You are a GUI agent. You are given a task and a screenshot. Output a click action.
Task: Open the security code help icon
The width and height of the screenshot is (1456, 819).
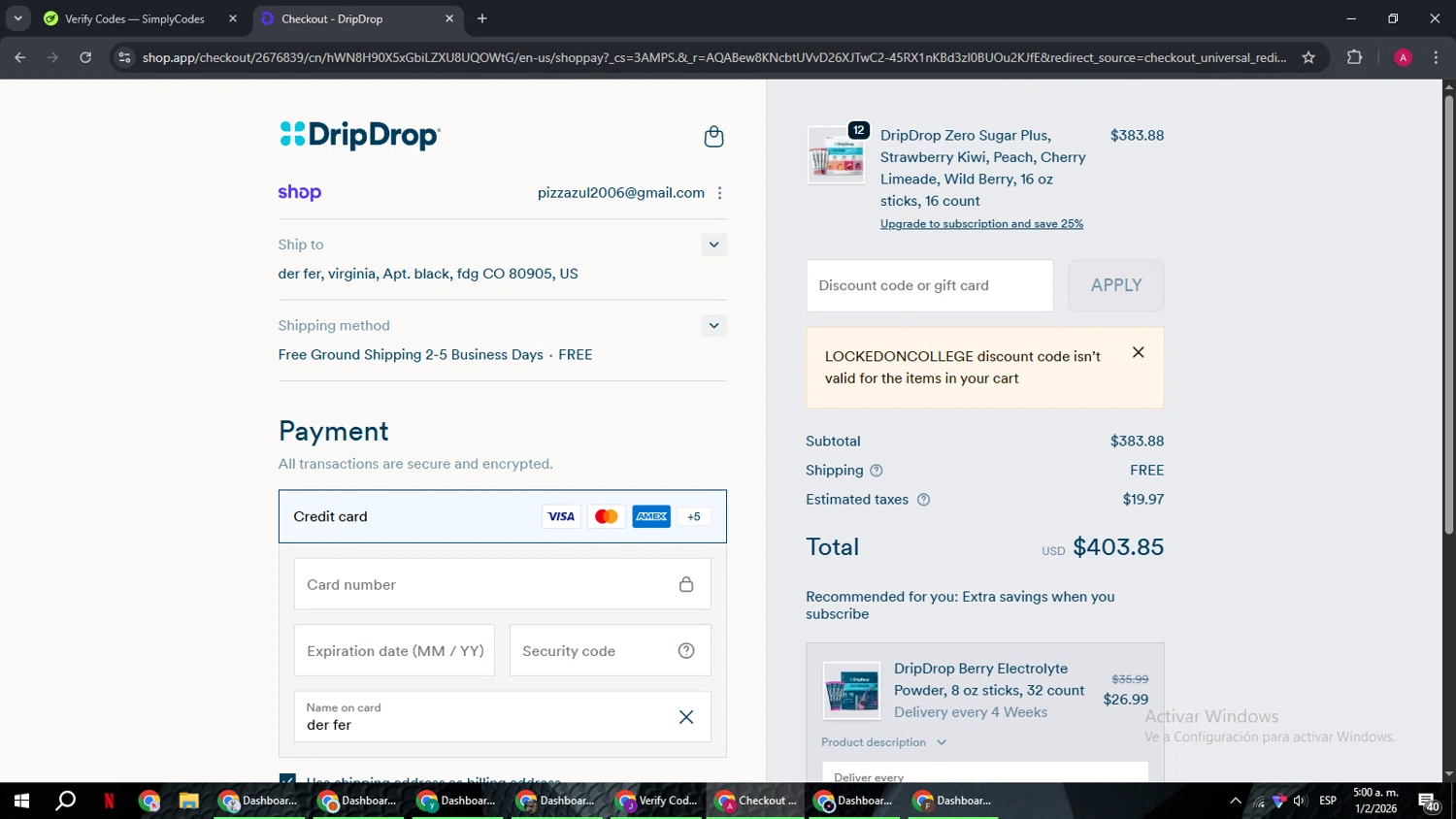click(x=686, y=651)
